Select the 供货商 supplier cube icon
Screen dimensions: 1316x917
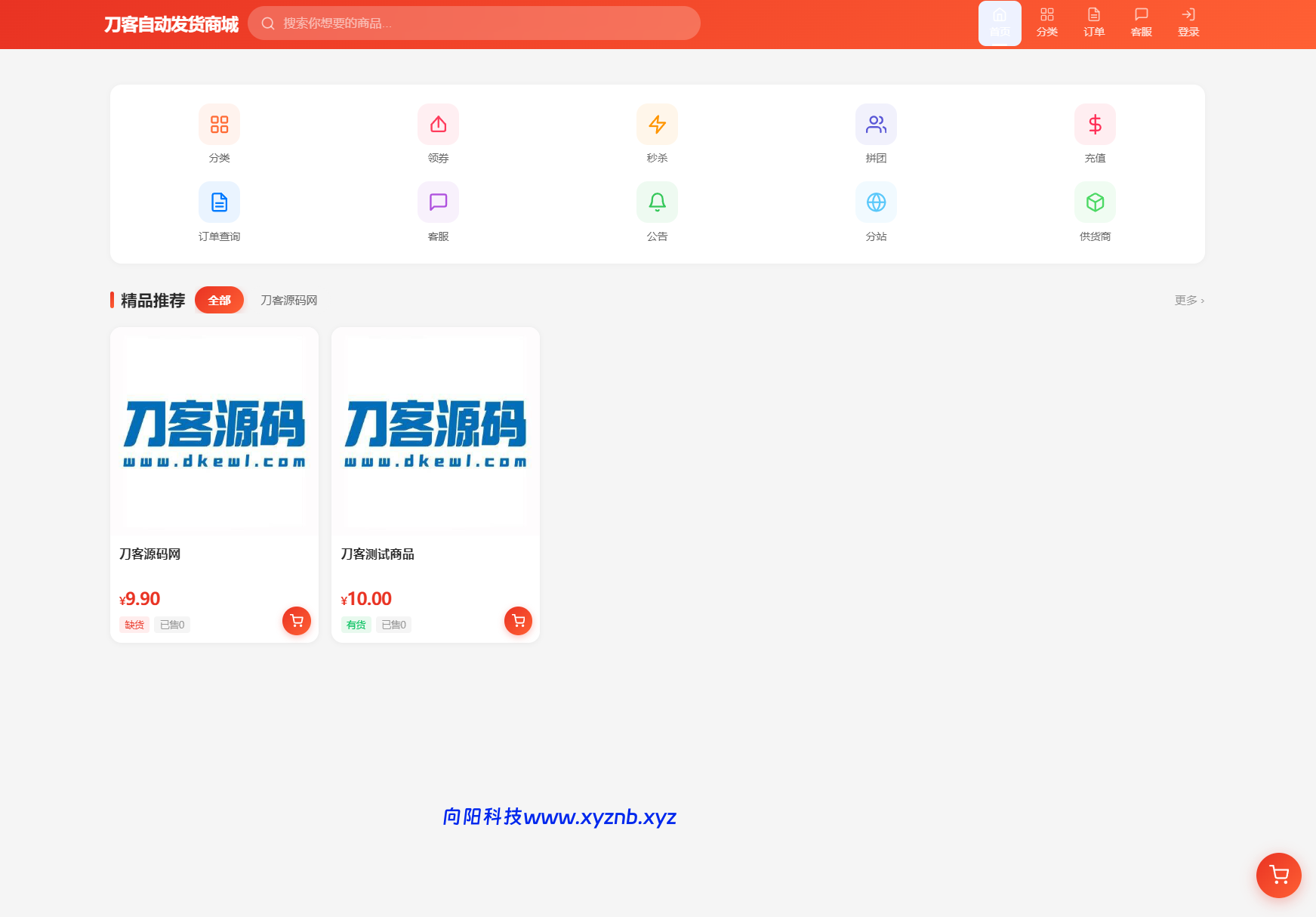point(1094,202)
